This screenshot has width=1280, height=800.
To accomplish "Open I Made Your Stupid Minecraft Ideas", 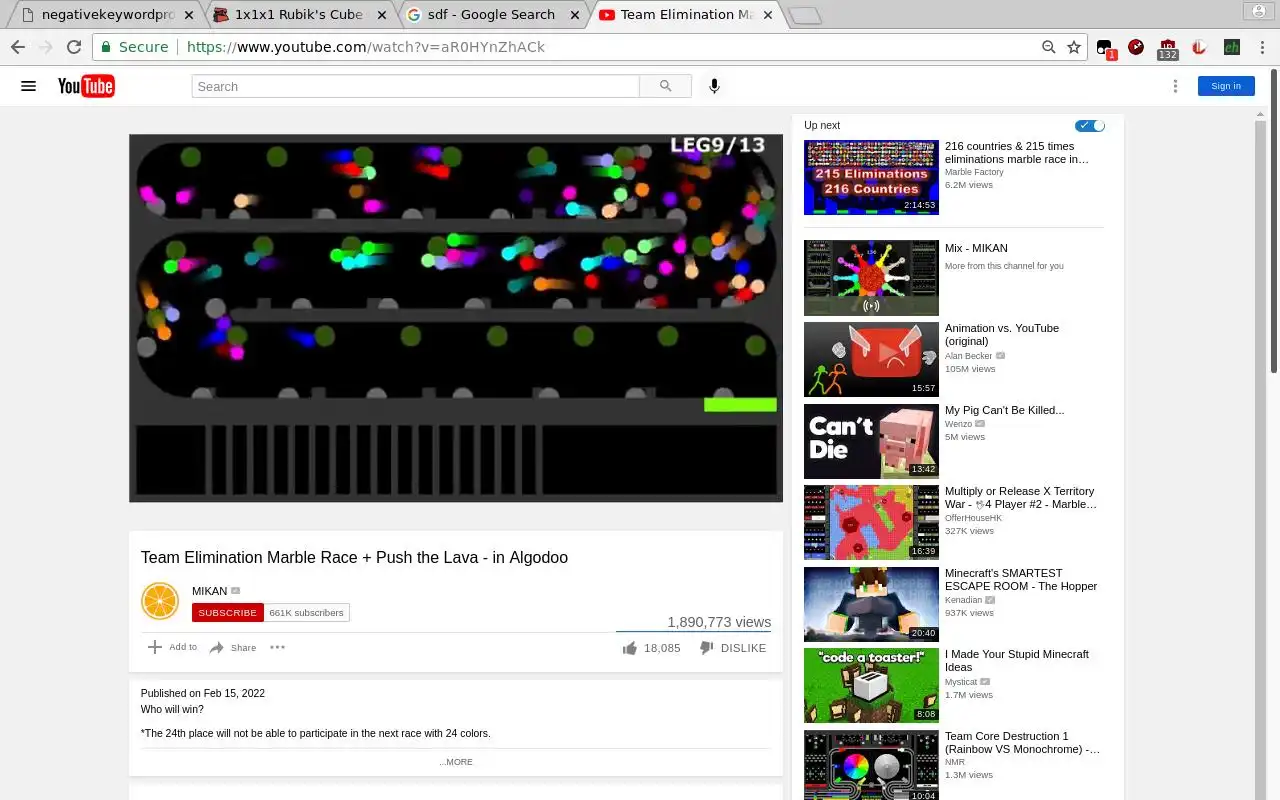I will [x=1017, y=661].
